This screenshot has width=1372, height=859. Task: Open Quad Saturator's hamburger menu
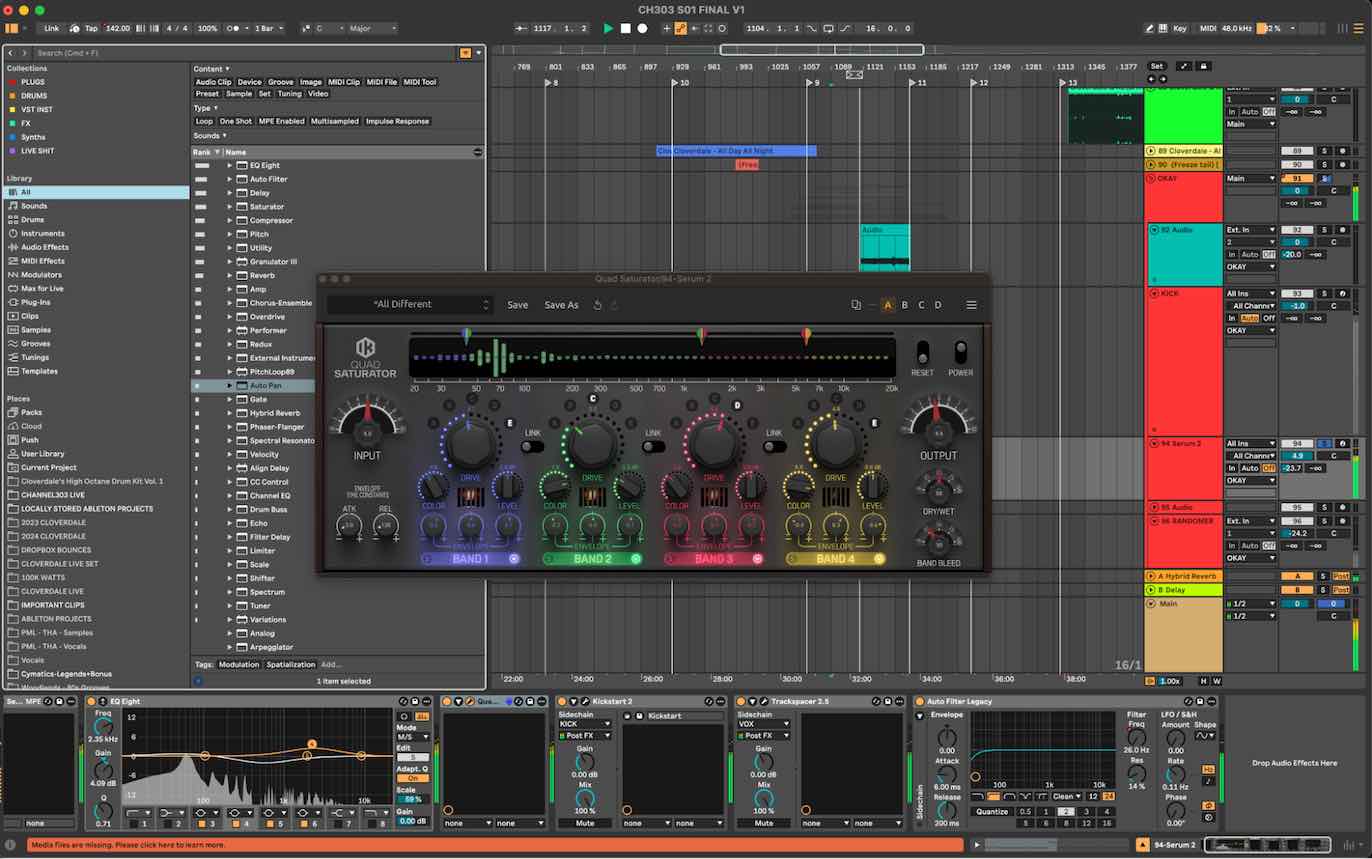pos(969,305)
